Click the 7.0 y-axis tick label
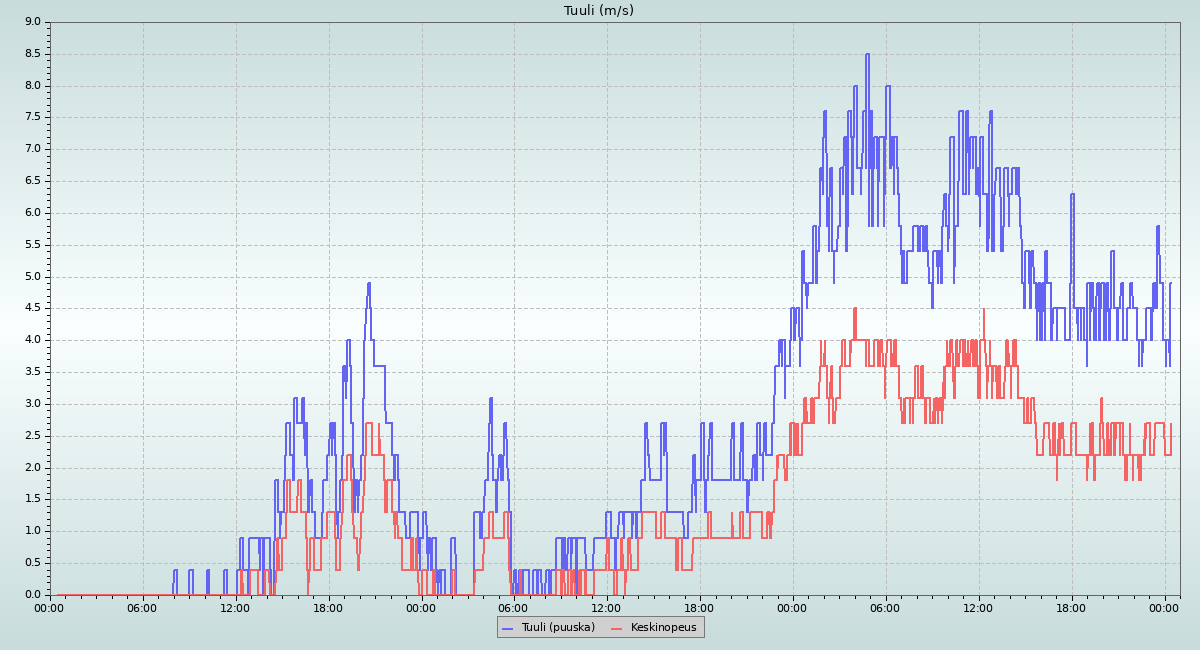Viewport: 1200px width, 650px height. (32, 149)
